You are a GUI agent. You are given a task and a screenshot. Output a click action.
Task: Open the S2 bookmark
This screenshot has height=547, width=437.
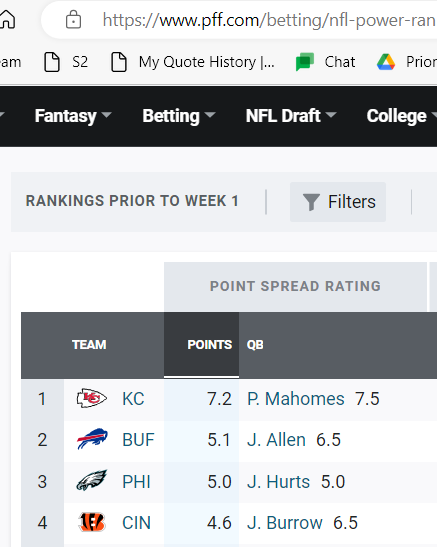[x=66, y=62]
